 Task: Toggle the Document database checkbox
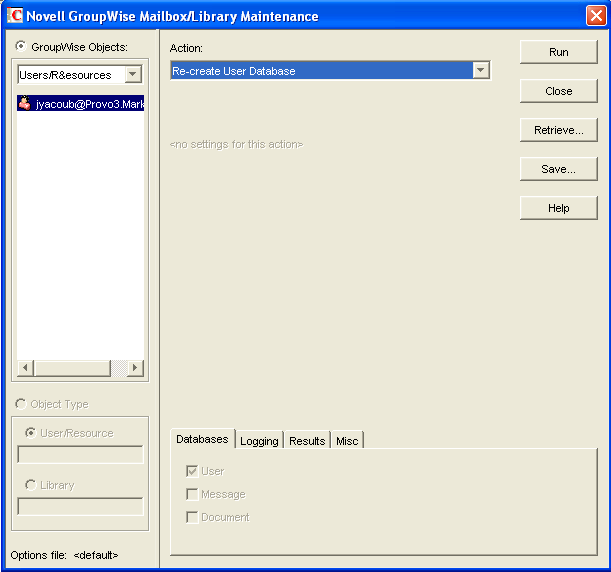pos(192,517)
